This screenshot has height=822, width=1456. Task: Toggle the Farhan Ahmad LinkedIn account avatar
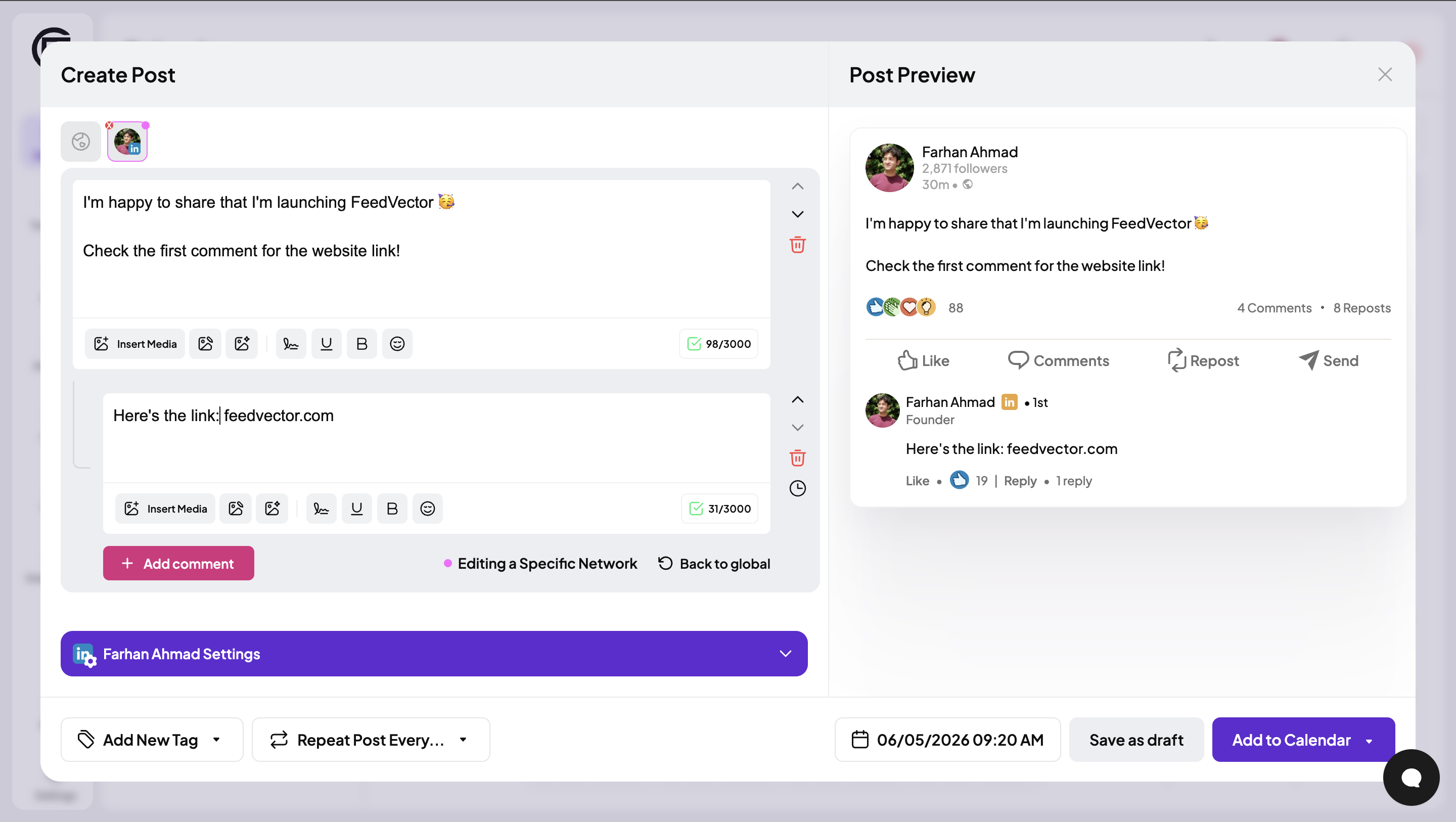127,142
